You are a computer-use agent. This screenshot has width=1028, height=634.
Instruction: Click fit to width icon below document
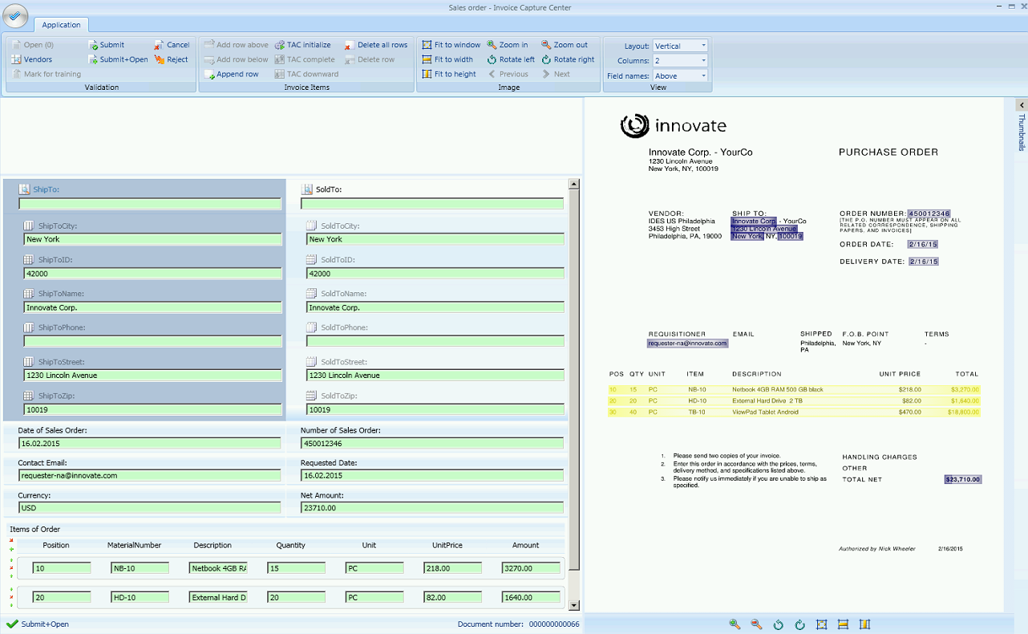coord(843,624)
